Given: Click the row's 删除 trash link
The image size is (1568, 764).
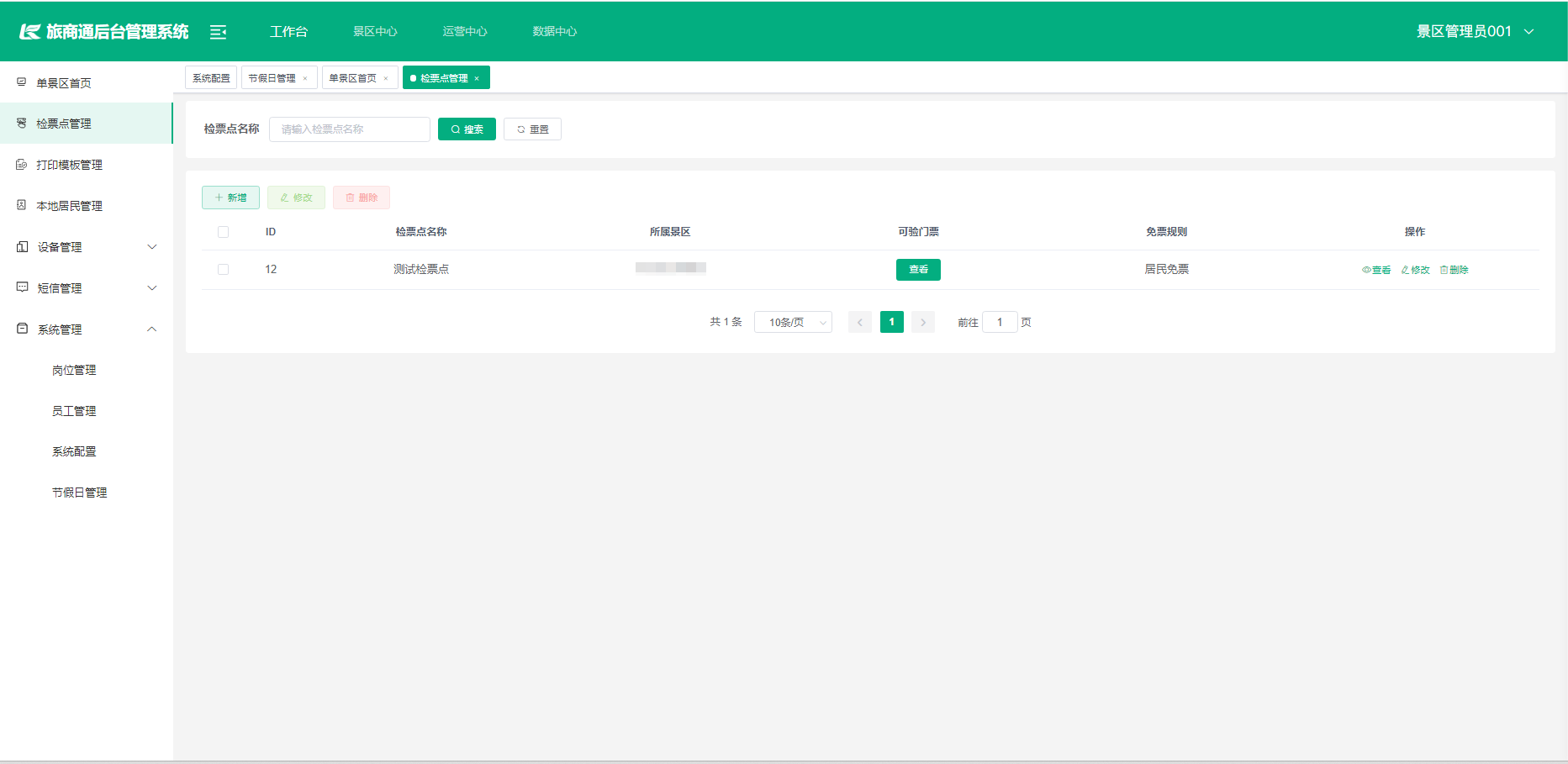Looking at the screenshot, I should coord(1454,270).
